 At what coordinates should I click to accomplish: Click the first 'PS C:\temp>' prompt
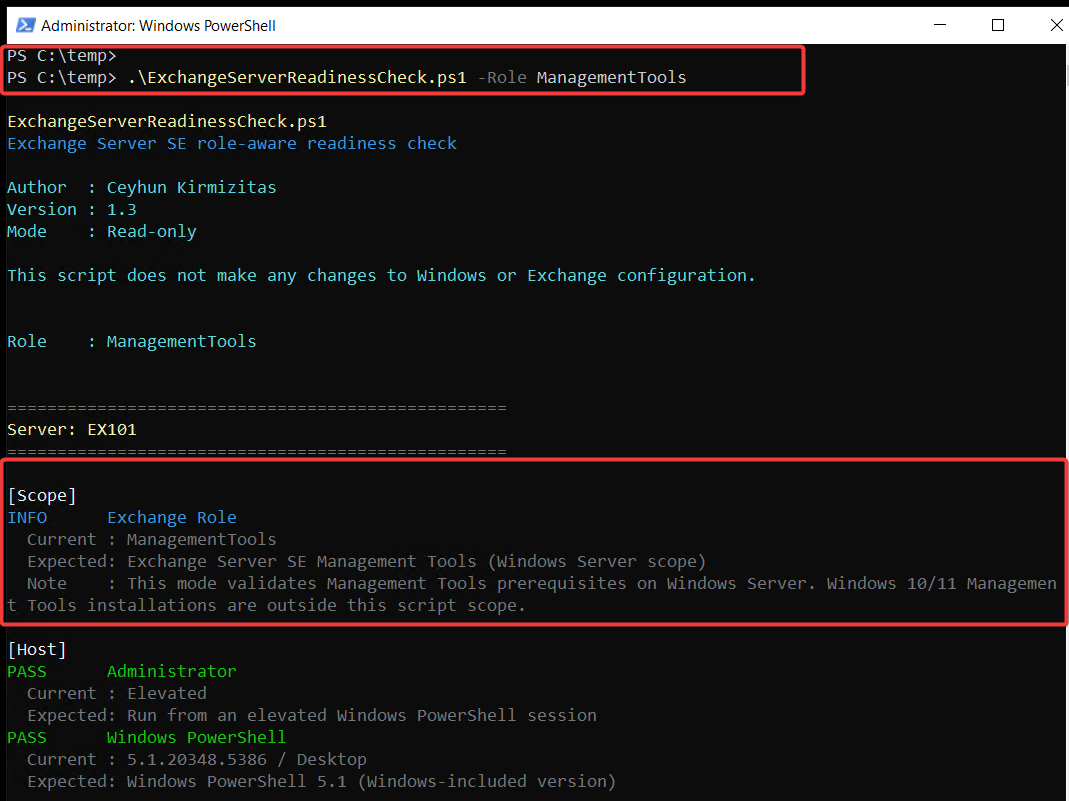click(62, 56)
